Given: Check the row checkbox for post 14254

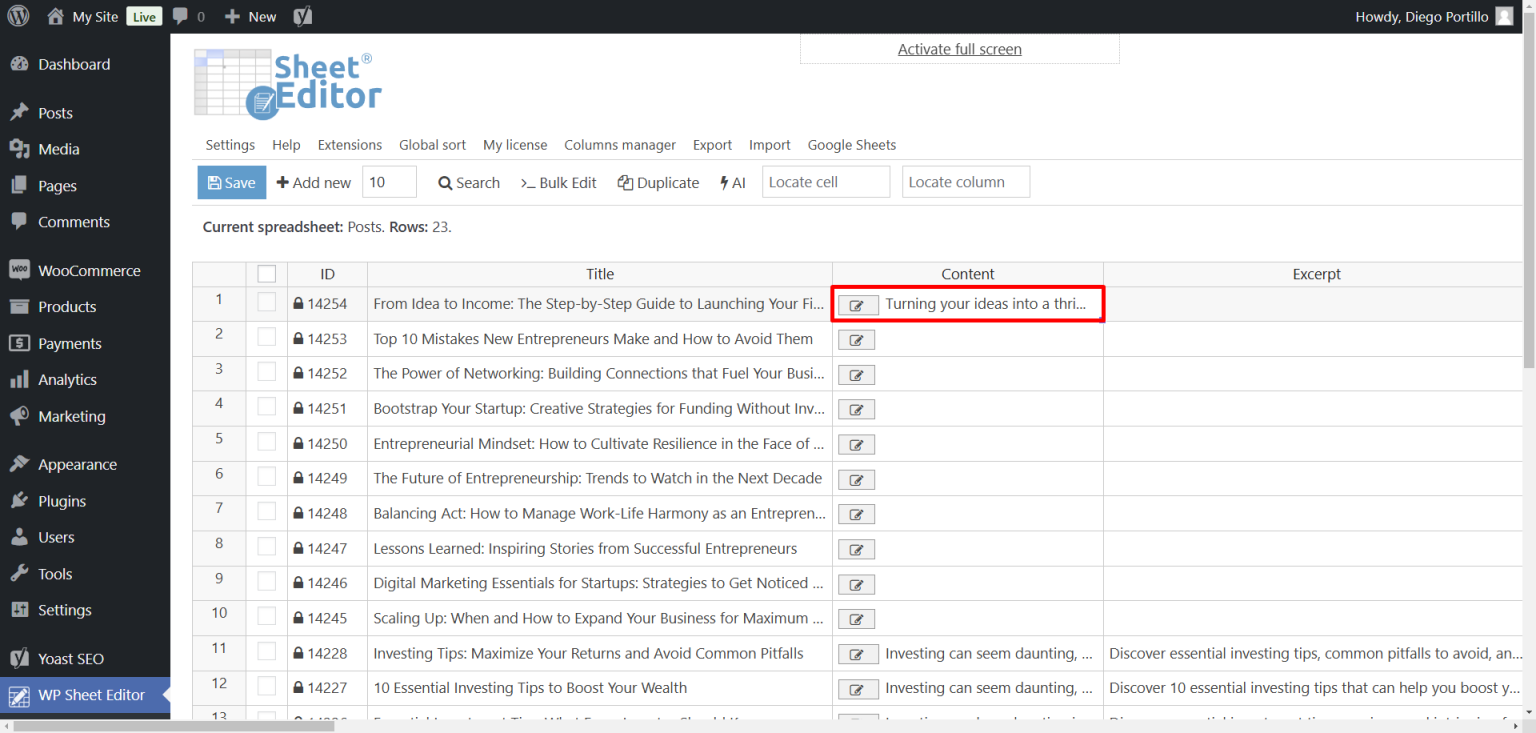Looking at the screenshot, I should click(266, 304).
